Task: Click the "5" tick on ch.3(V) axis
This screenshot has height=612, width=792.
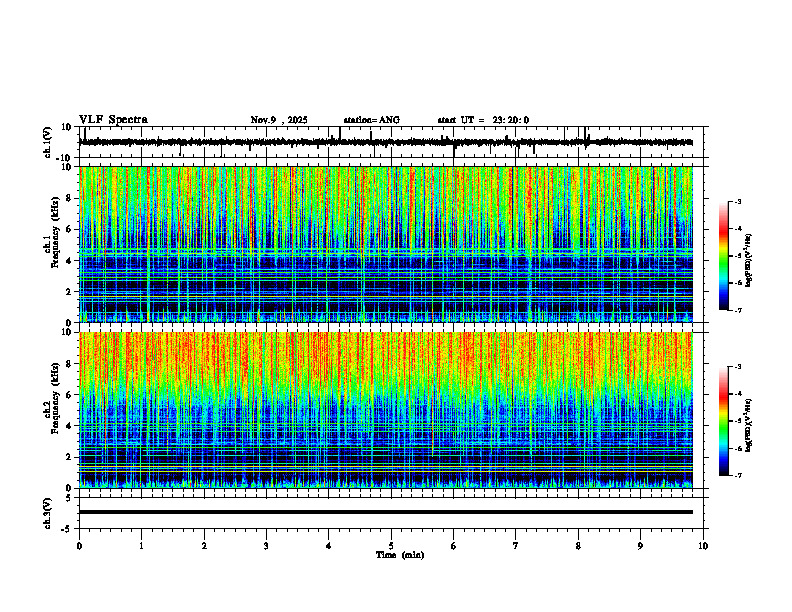Action: [x=69, y=498]
